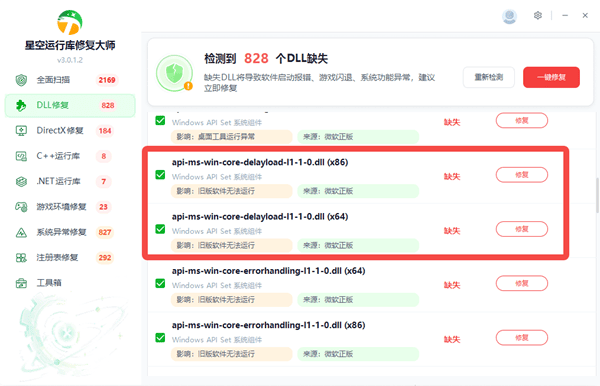Open the C++运行库 tab

tap(70, 156)
